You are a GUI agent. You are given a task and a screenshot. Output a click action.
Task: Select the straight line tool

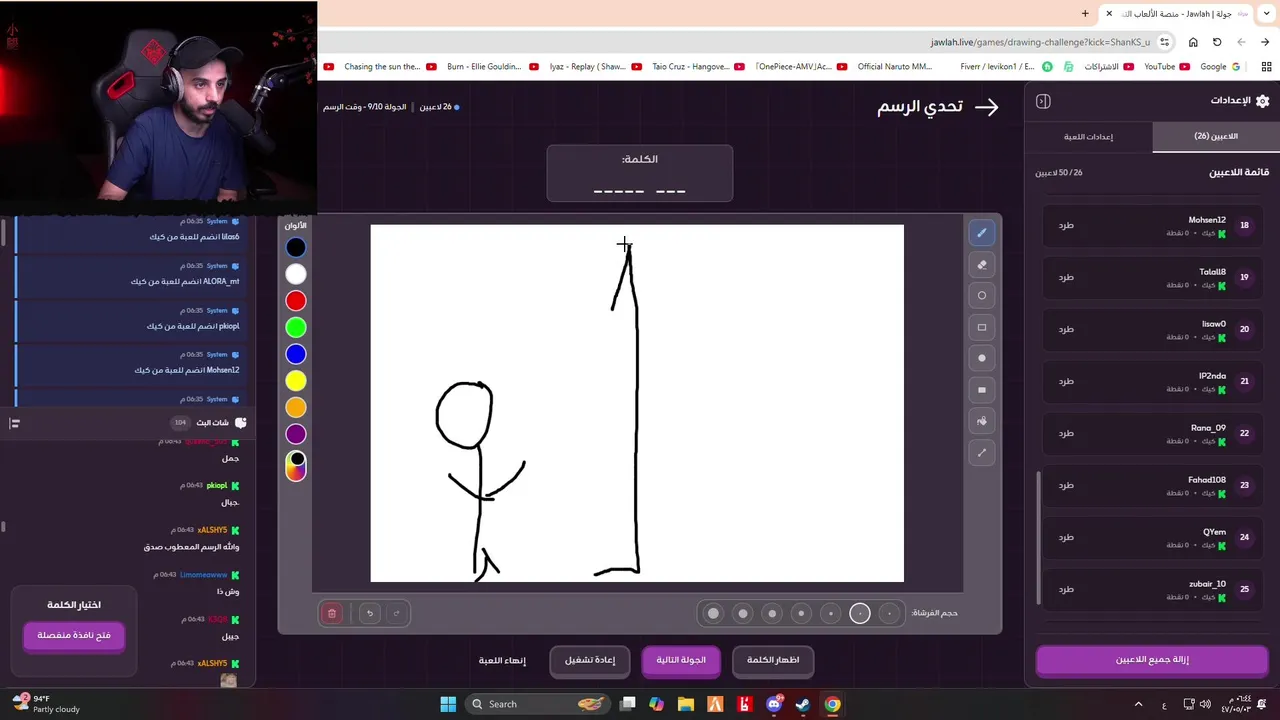[x=981, y=453]
